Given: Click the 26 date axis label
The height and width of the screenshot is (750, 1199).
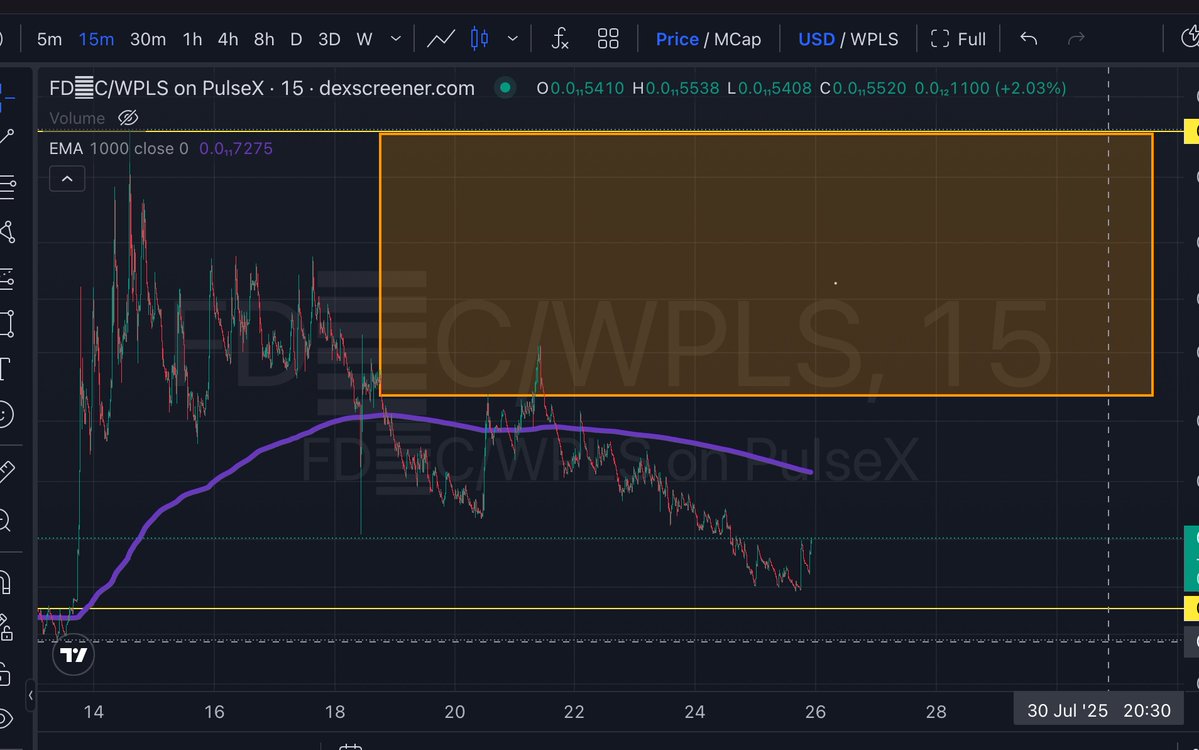Looking at the screenshot, I should [x=815, y=712].
